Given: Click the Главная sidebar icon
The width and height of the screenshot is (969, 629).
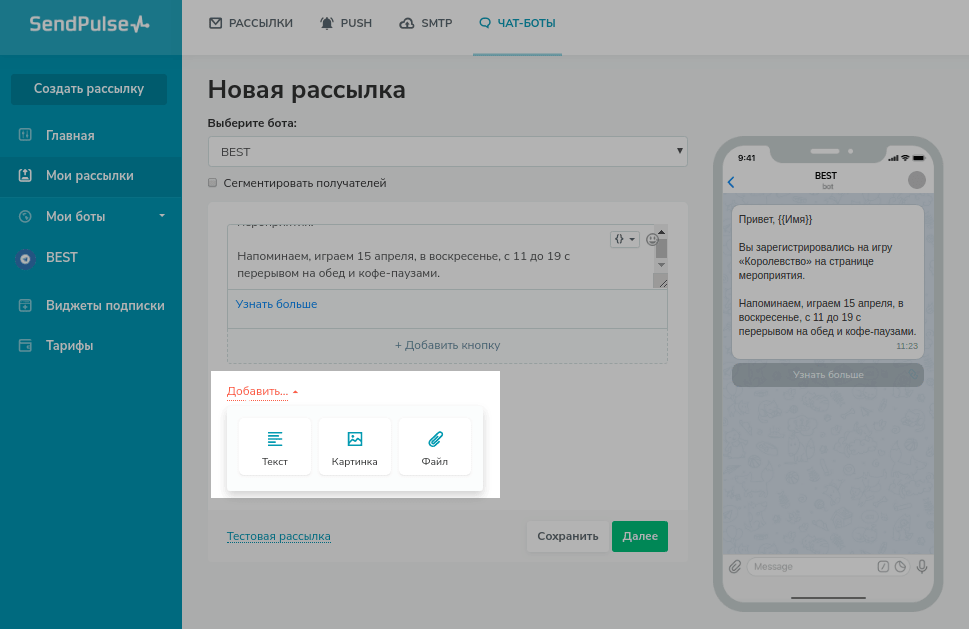Looking at the screenshot, I should tap(25, 135).
